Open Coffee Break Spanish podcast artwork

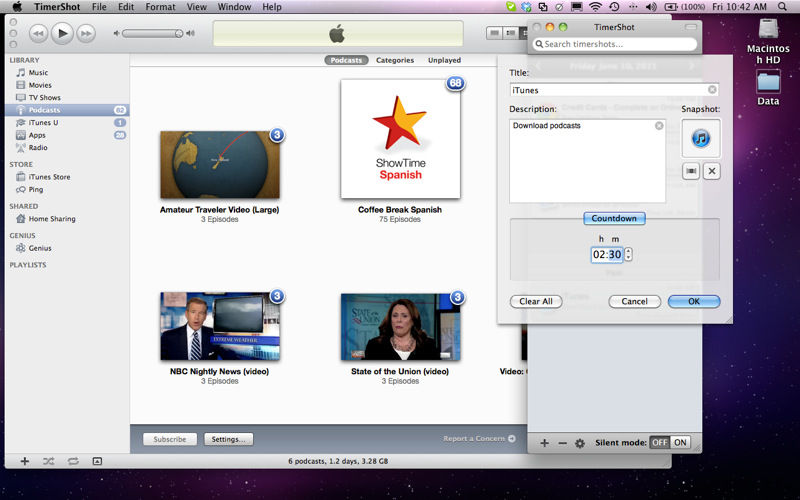tap(401, 139)
